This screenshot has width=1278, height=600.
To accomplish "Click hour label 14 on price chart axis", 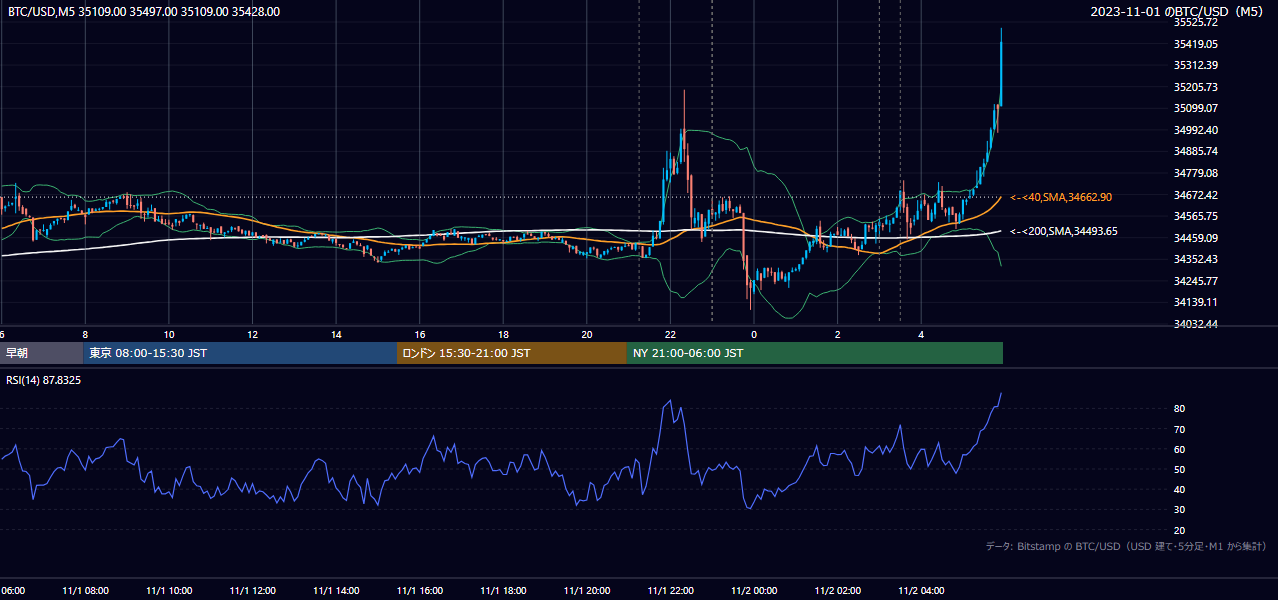I will pos(336,334).
